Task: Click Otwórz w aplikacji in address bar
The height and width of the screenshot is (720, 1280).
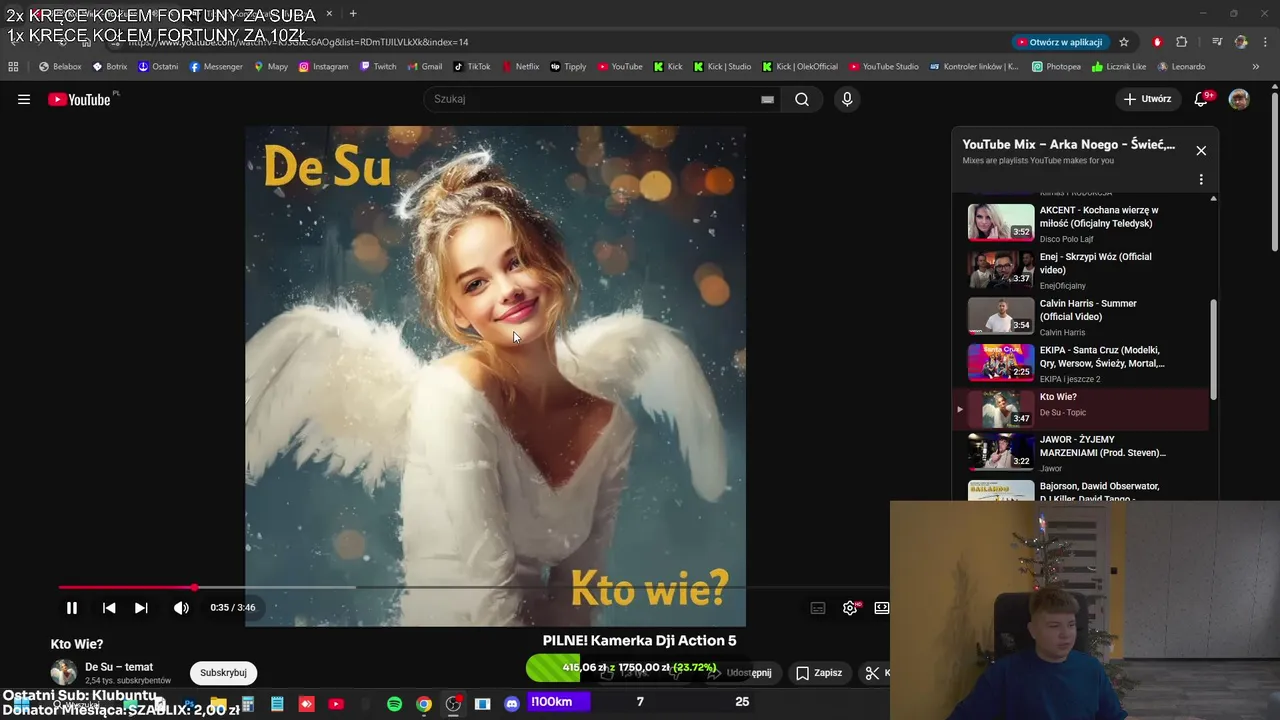Action: [x=1059, y=42]
